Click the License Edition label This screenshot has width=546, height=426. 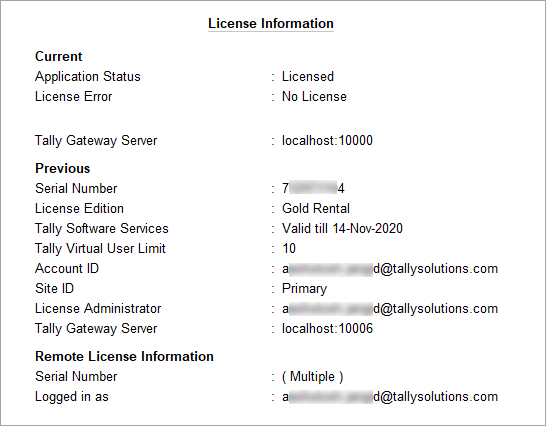pyautogui.click(x=79, y=208)
